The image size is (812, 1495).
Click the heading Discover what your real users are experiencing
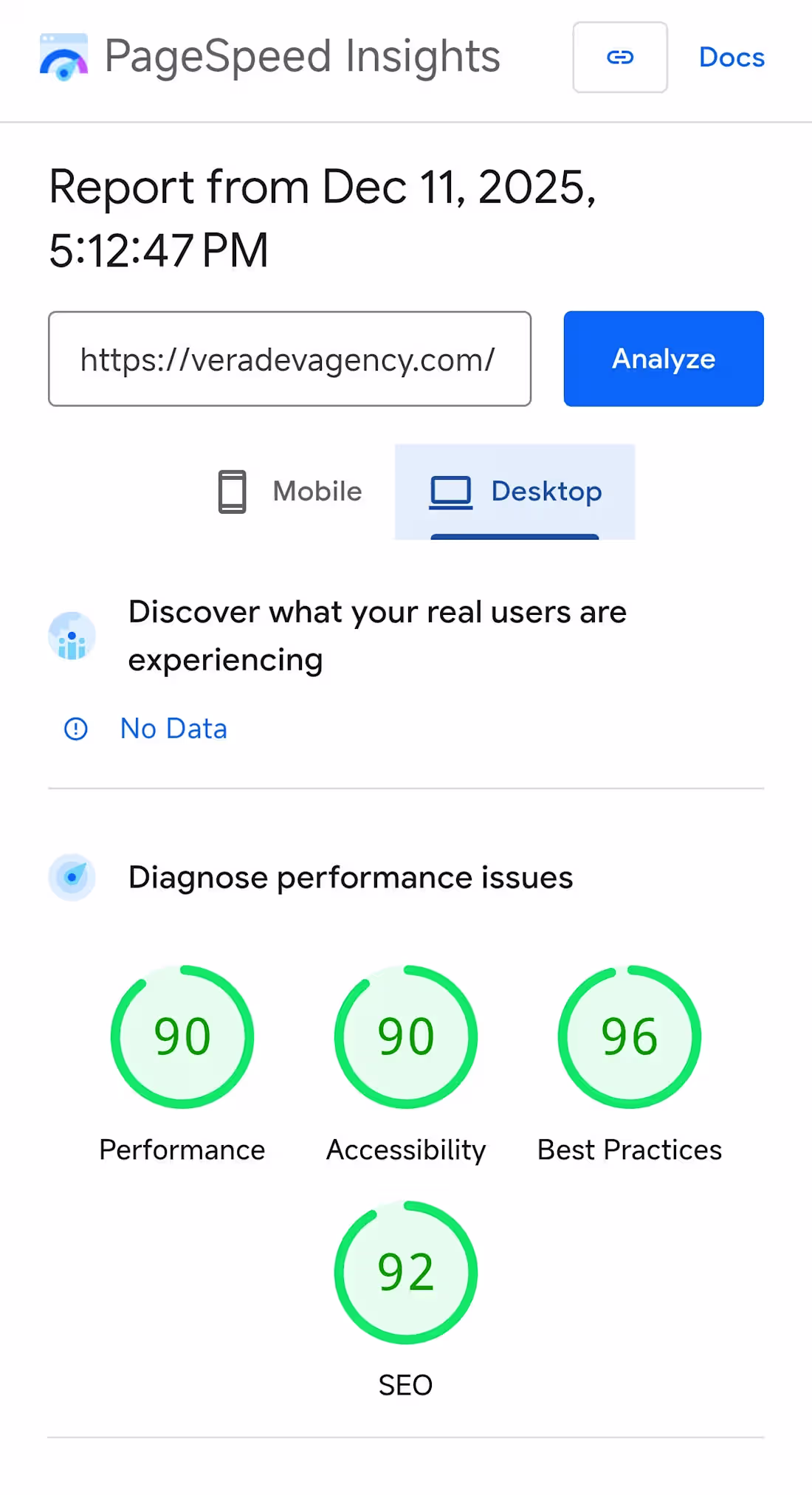click(x=376, y=635)
